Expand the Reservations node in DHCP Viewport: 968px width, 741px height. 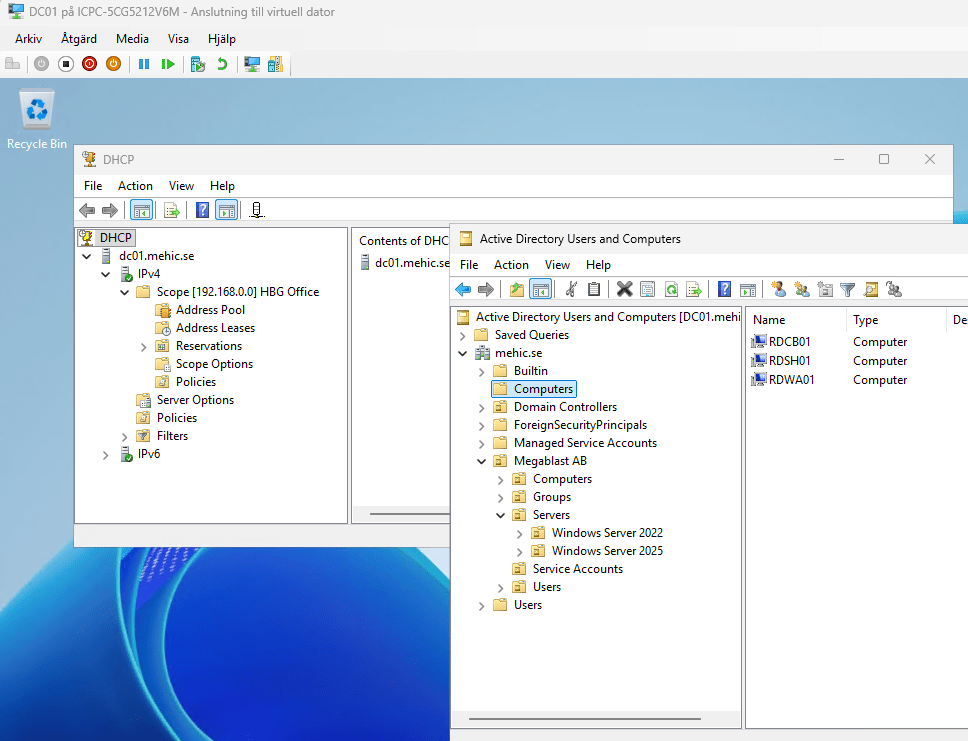pyautogui.click(x=143, y=346)
